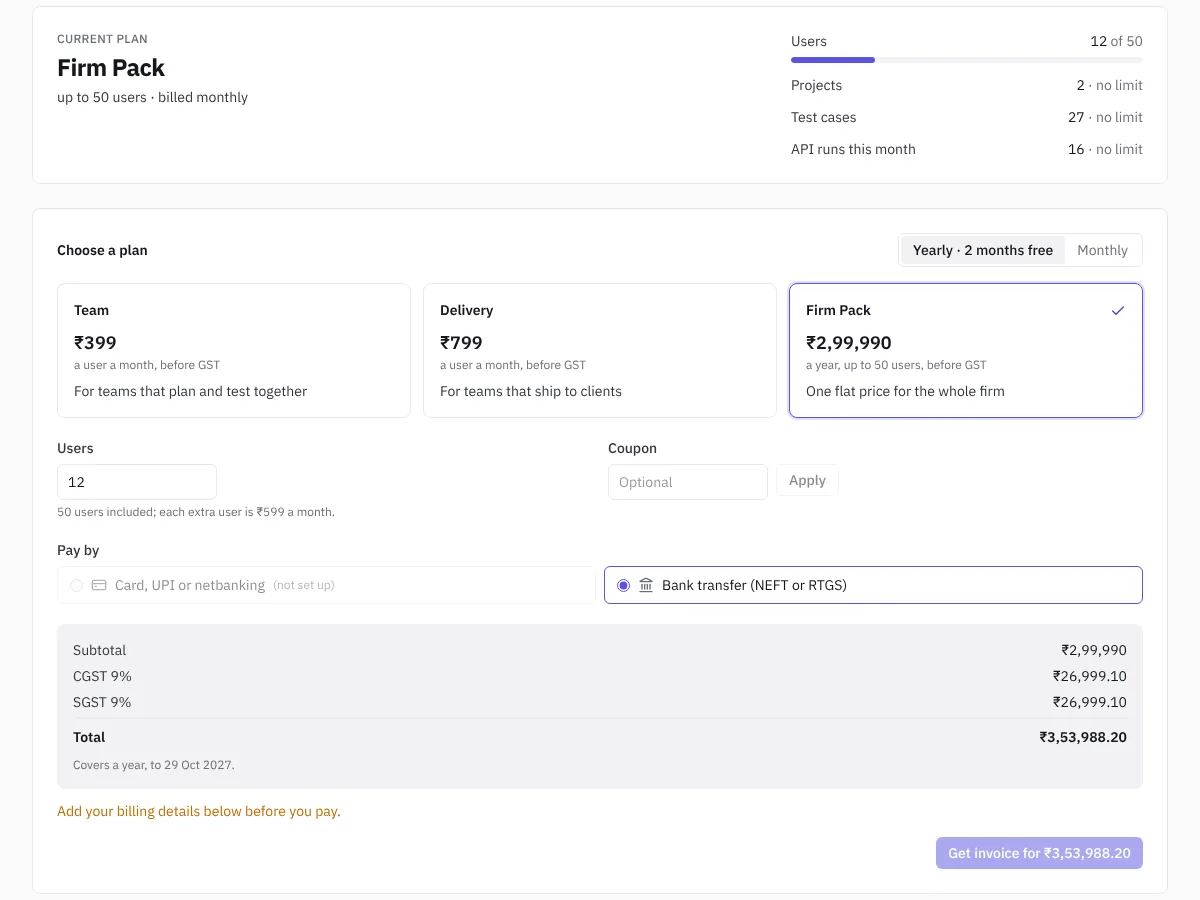The height and width of the screenshot is (900, 1200).
Task: Click the Test cases usage row label
Action: (x=823, y=118)
